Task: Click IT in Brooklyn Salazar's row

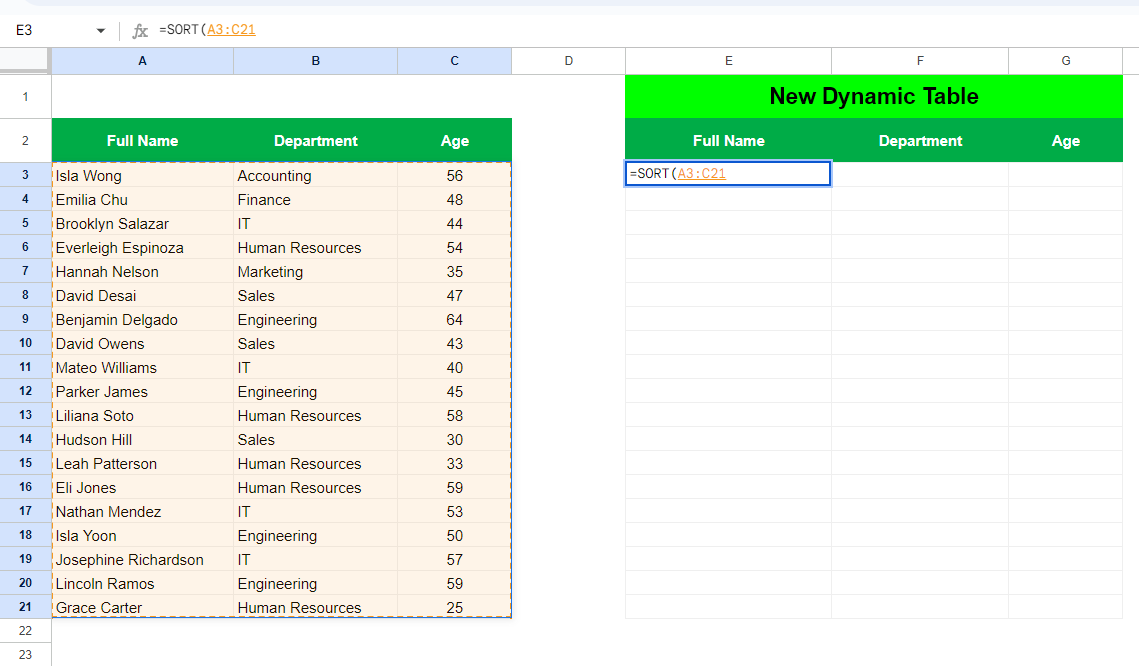Action: click(x=315, y=224)
